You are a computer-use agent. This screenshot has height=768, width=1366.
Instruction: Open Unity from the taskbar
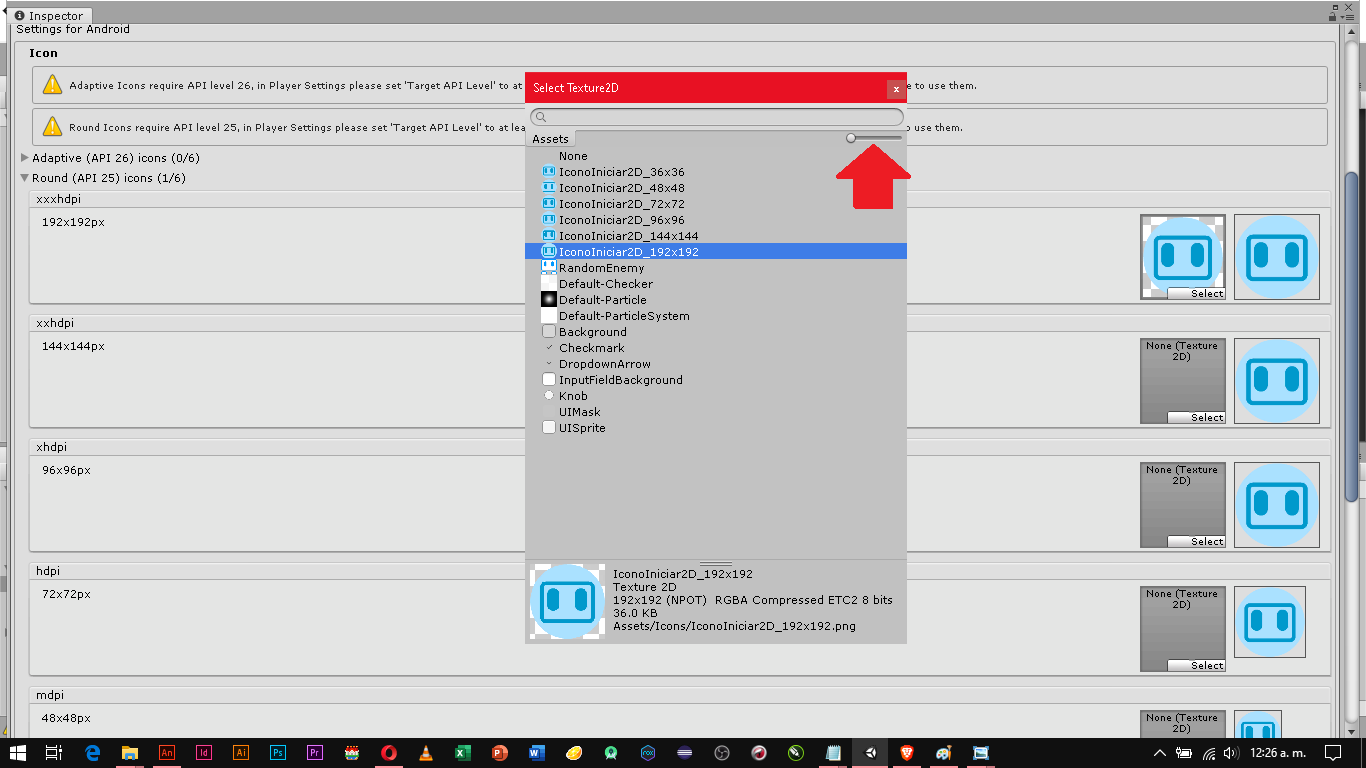pyautogui.click(x=869, y=753)
